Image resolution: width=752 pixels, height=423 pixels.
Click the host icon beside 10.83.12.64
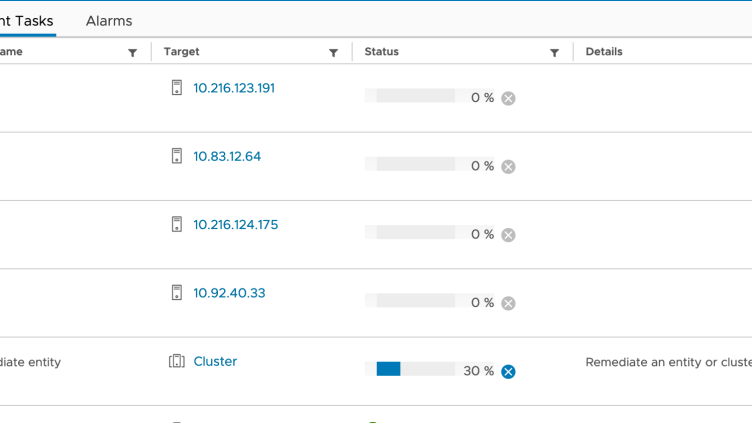click(x=177, y=156)
